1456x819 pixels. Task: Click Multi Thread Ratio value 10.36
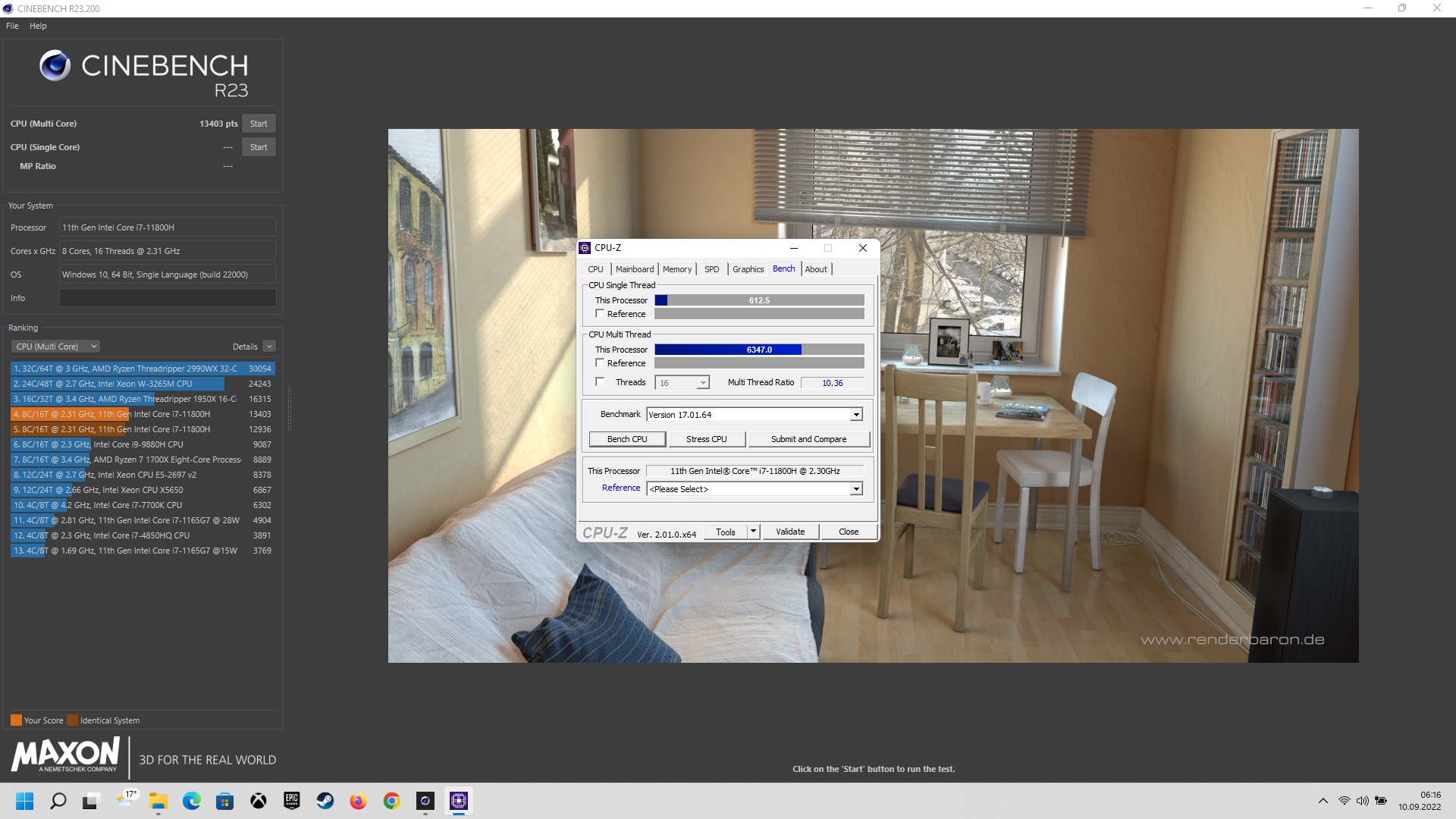[832, 383]
